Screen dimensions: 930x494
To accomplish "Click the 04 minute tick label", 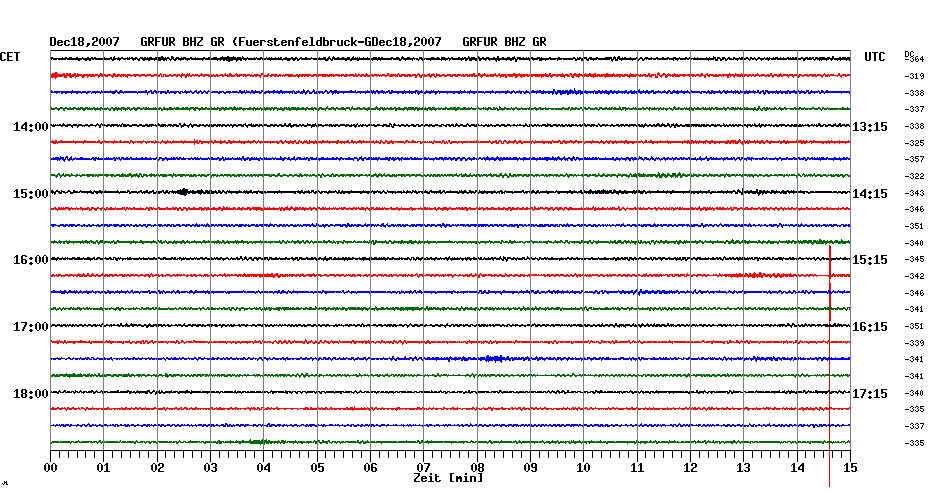I will tap(264, 468).
